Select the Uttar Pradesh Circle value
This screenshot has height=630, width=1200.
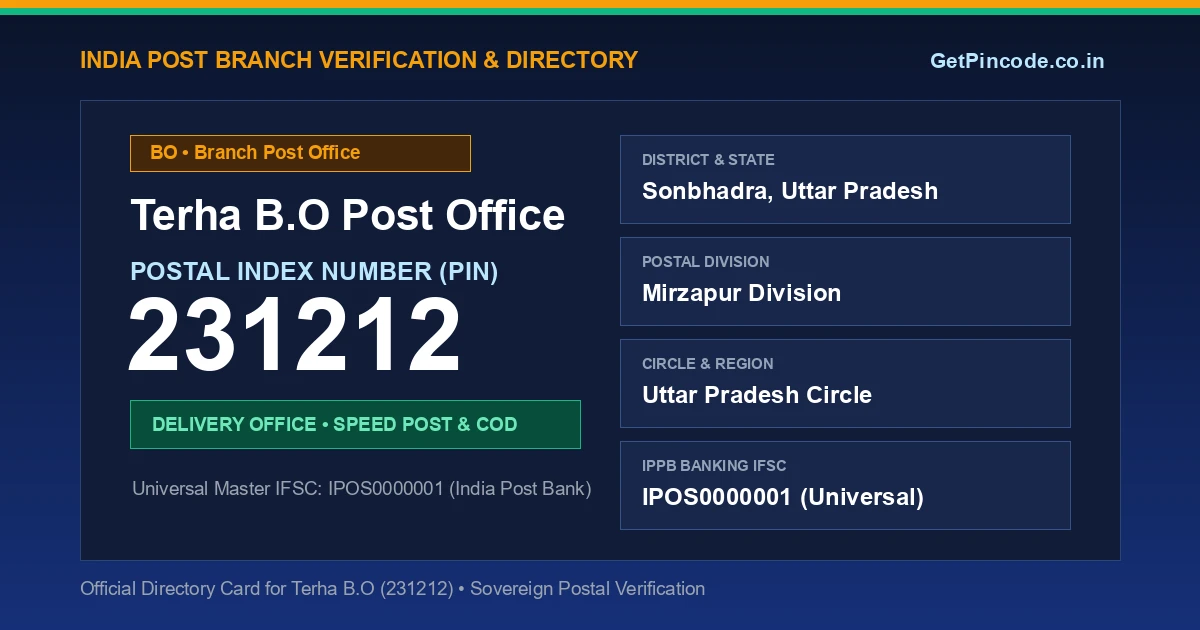coord(757,395)
